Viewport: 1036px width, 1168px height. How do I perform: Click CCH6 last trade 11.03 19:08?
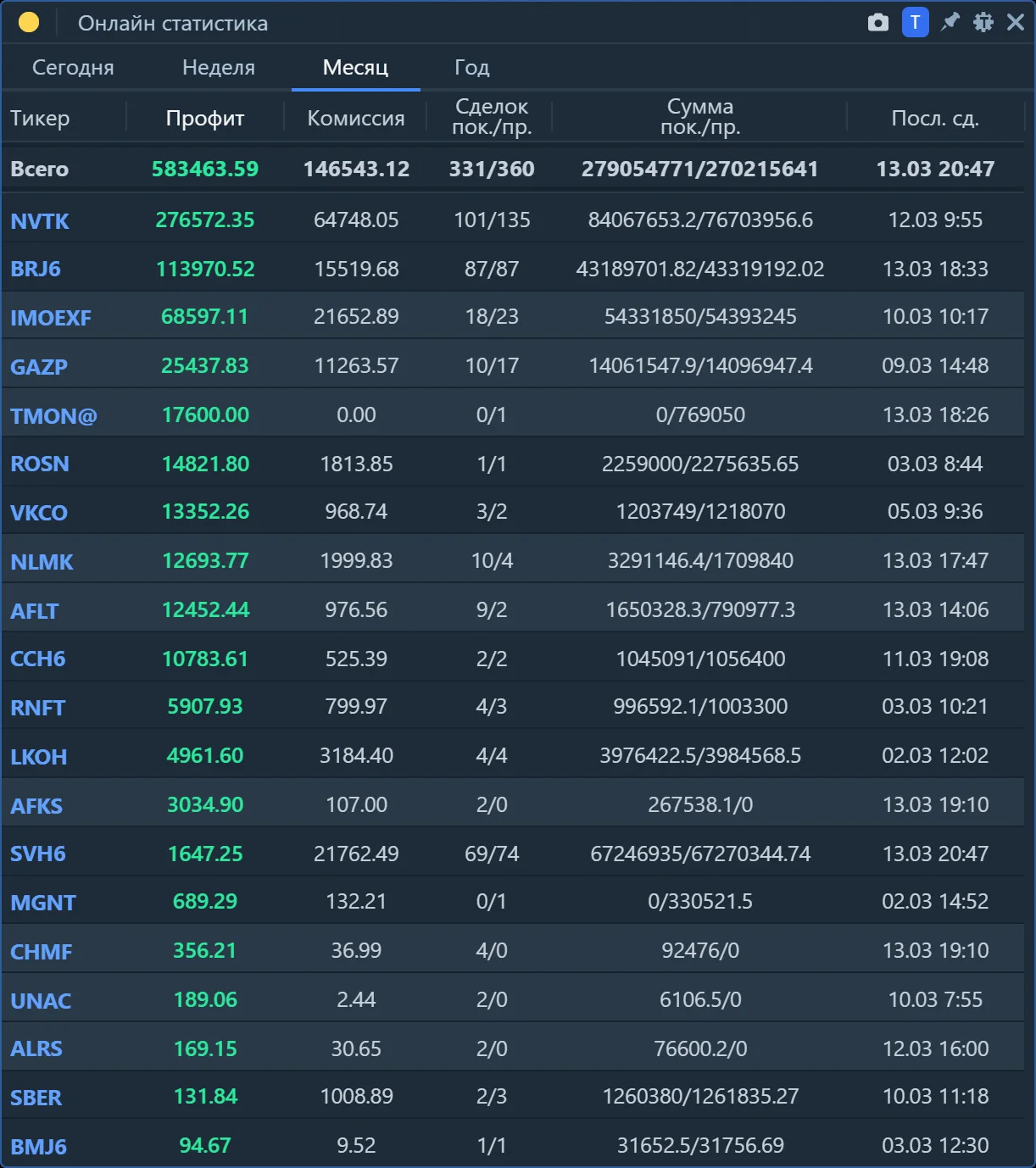pyautogui.click(x=935, y=659)
